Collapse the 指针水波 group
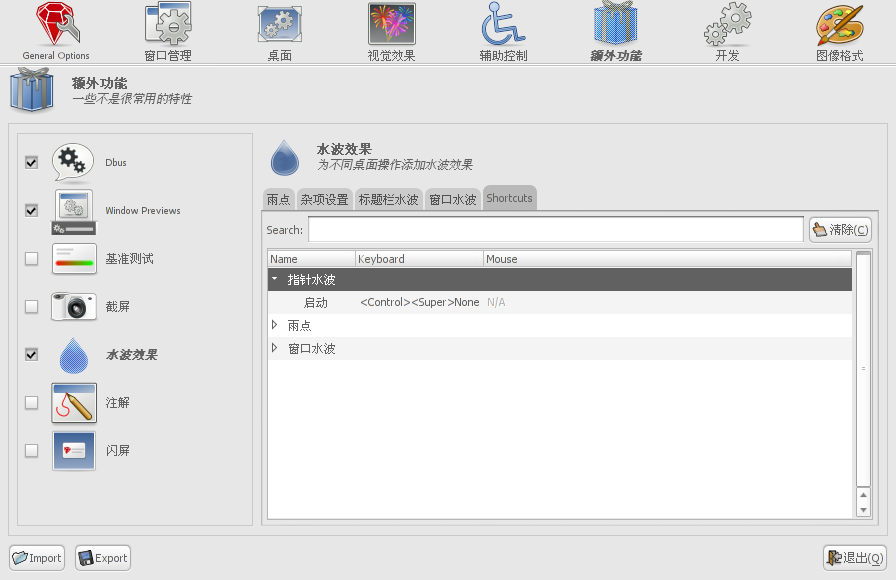This screenshot has height=580, width=896. pyautogui.click(x=275, y=279)
